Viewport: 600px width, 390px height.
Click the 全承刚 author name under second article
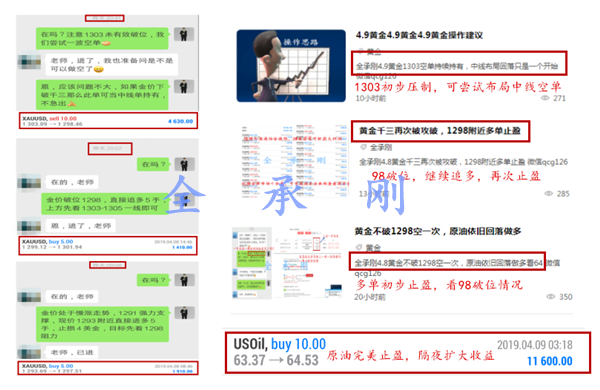(x=381, y=147)
